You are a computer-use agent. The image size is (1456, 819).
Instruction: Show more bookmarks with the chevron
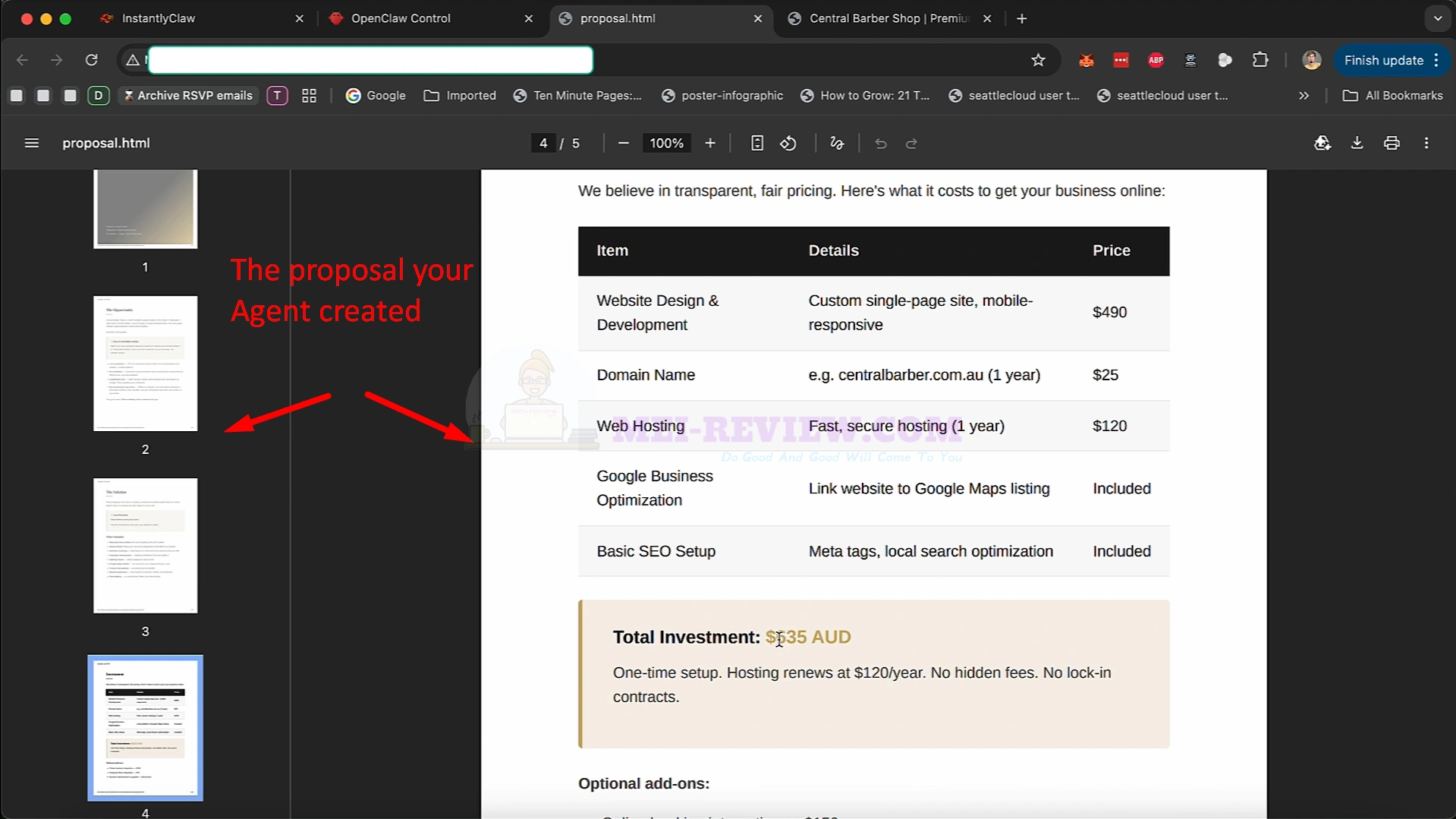[x=1303, y=96]
